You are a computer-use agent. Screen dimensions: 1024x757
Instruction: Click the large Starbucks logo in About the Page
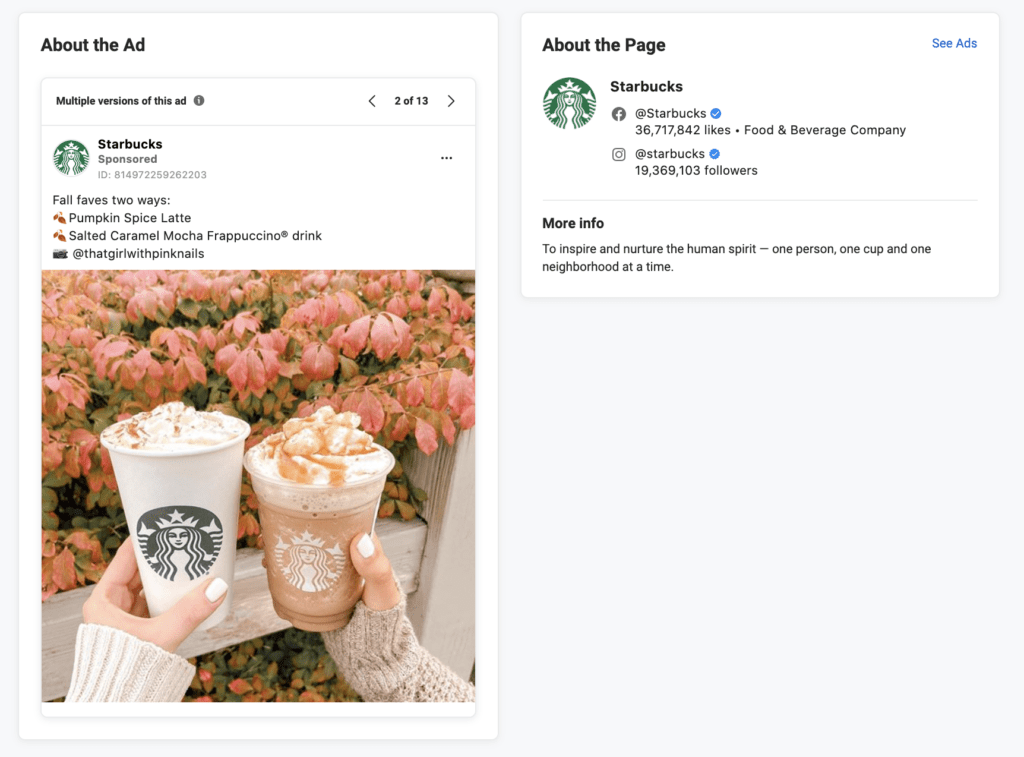tap(569, 103)
